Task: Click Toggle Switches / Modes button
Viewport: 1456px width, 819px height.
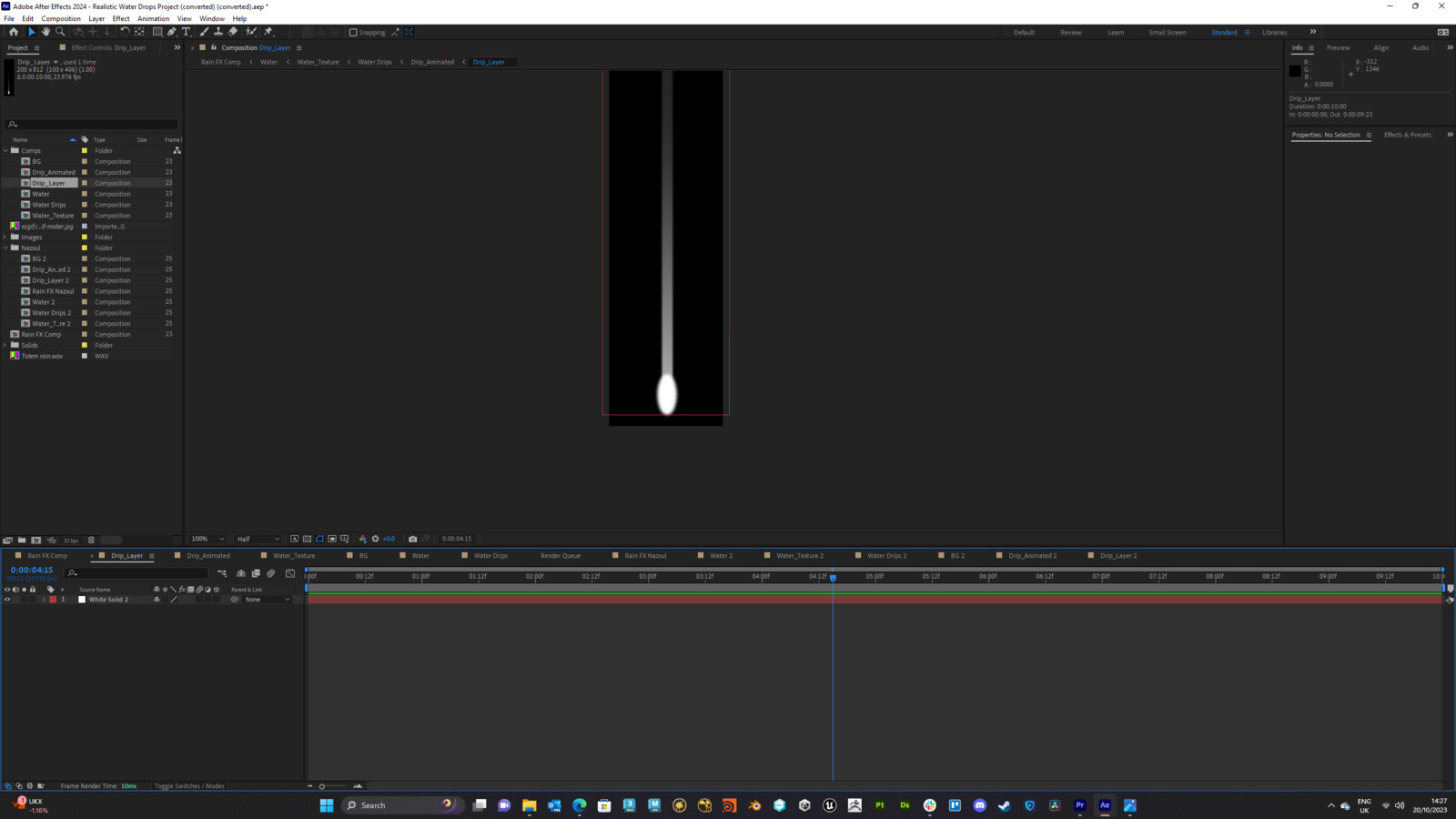Action: click(189, 785)
